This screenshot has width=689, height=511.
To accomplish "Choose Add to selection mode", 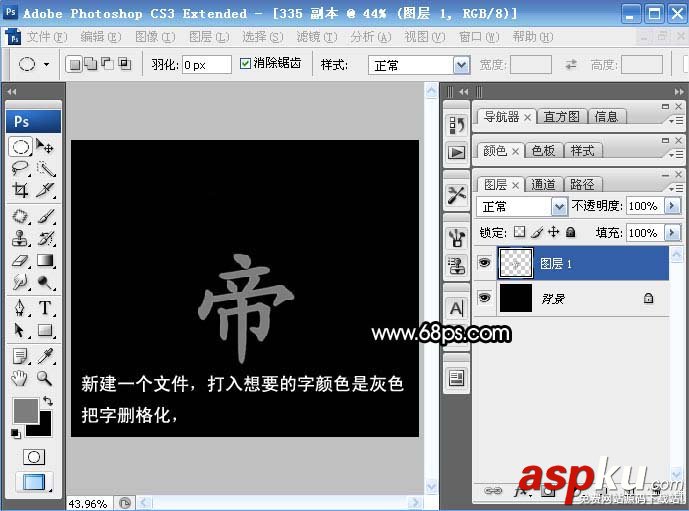I will pyautogui.click(x=91, y=65).
